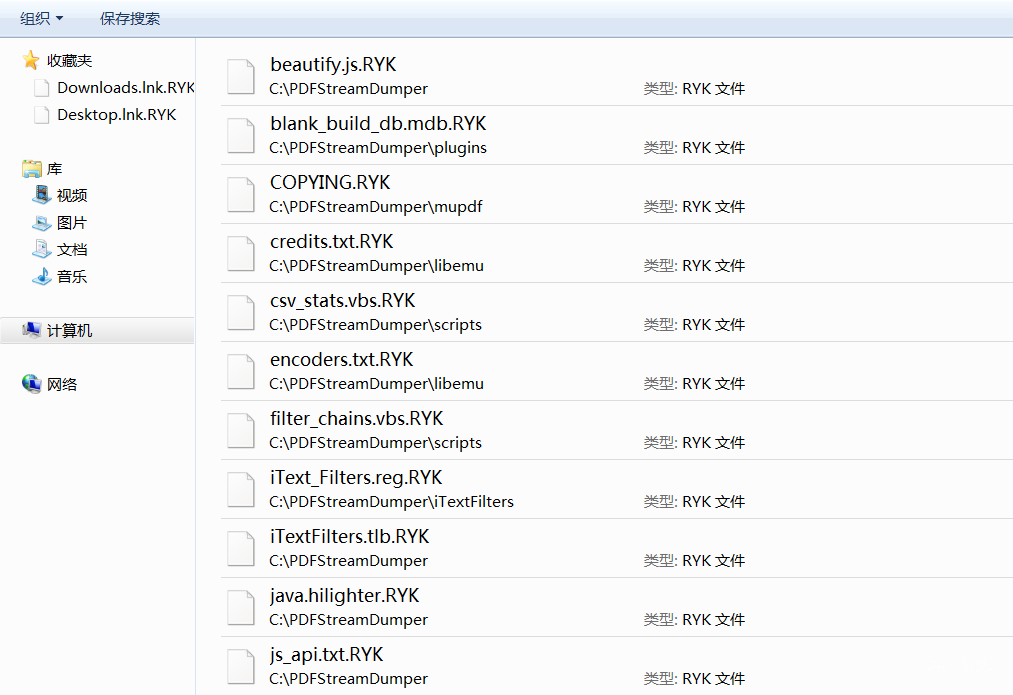This screenshot has height=695, width=1013.
Task: Click the 视频 library icon
Action: (x=41, y=195)
